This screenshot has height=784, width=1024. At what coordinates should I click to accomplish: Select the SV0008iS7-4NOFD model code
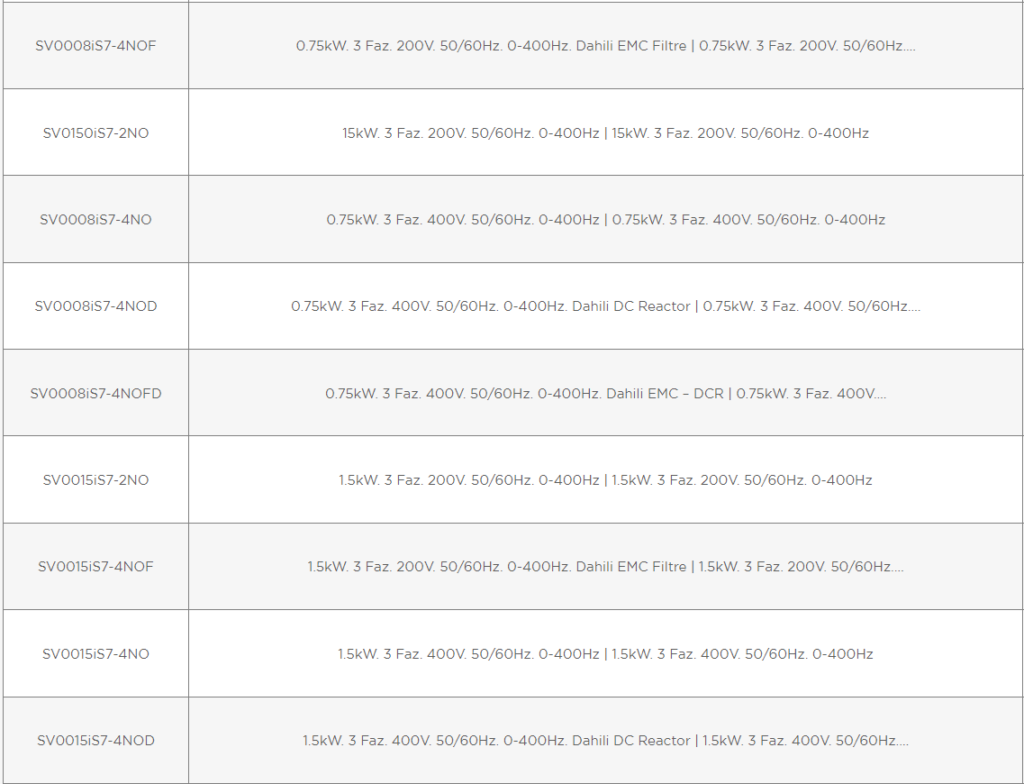coord(95,393)
